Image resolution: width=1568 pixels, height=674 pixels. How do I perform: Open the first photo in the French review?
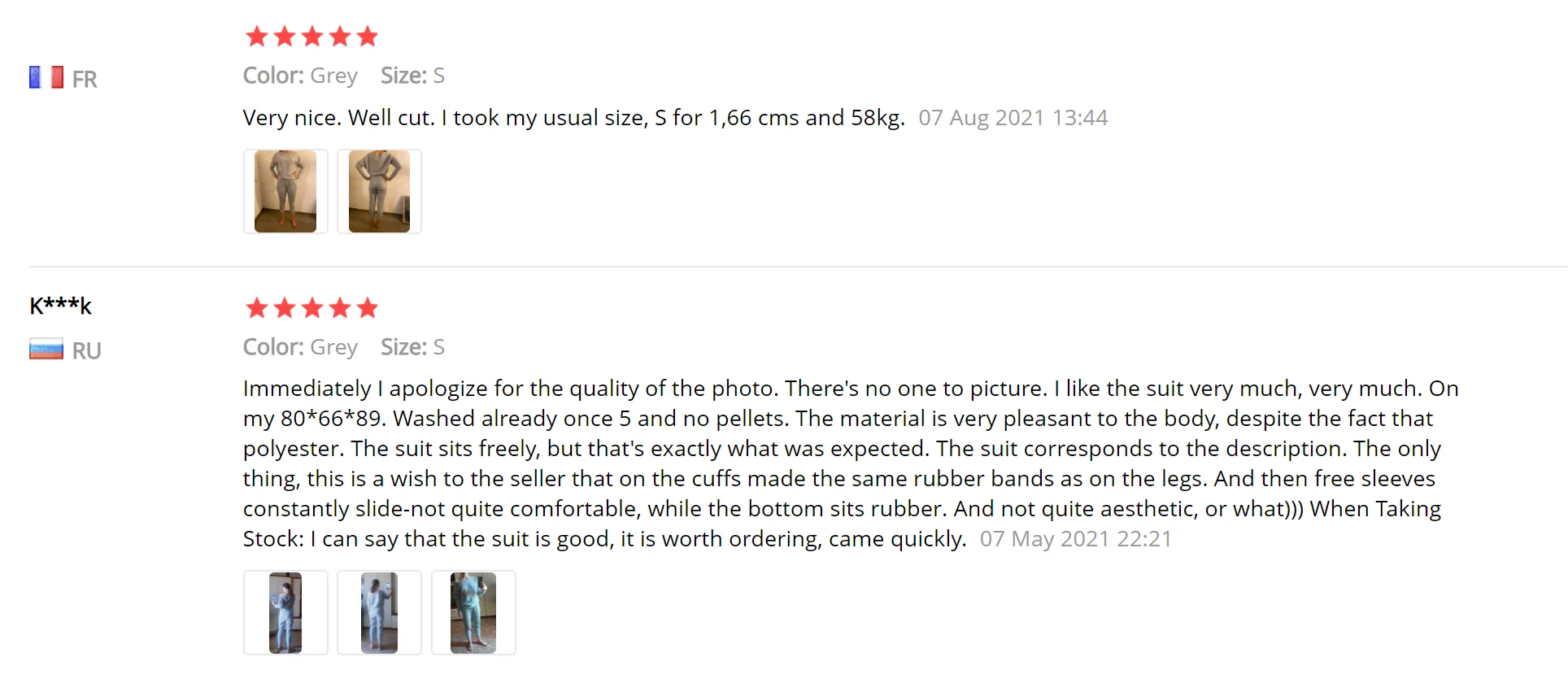285,192
